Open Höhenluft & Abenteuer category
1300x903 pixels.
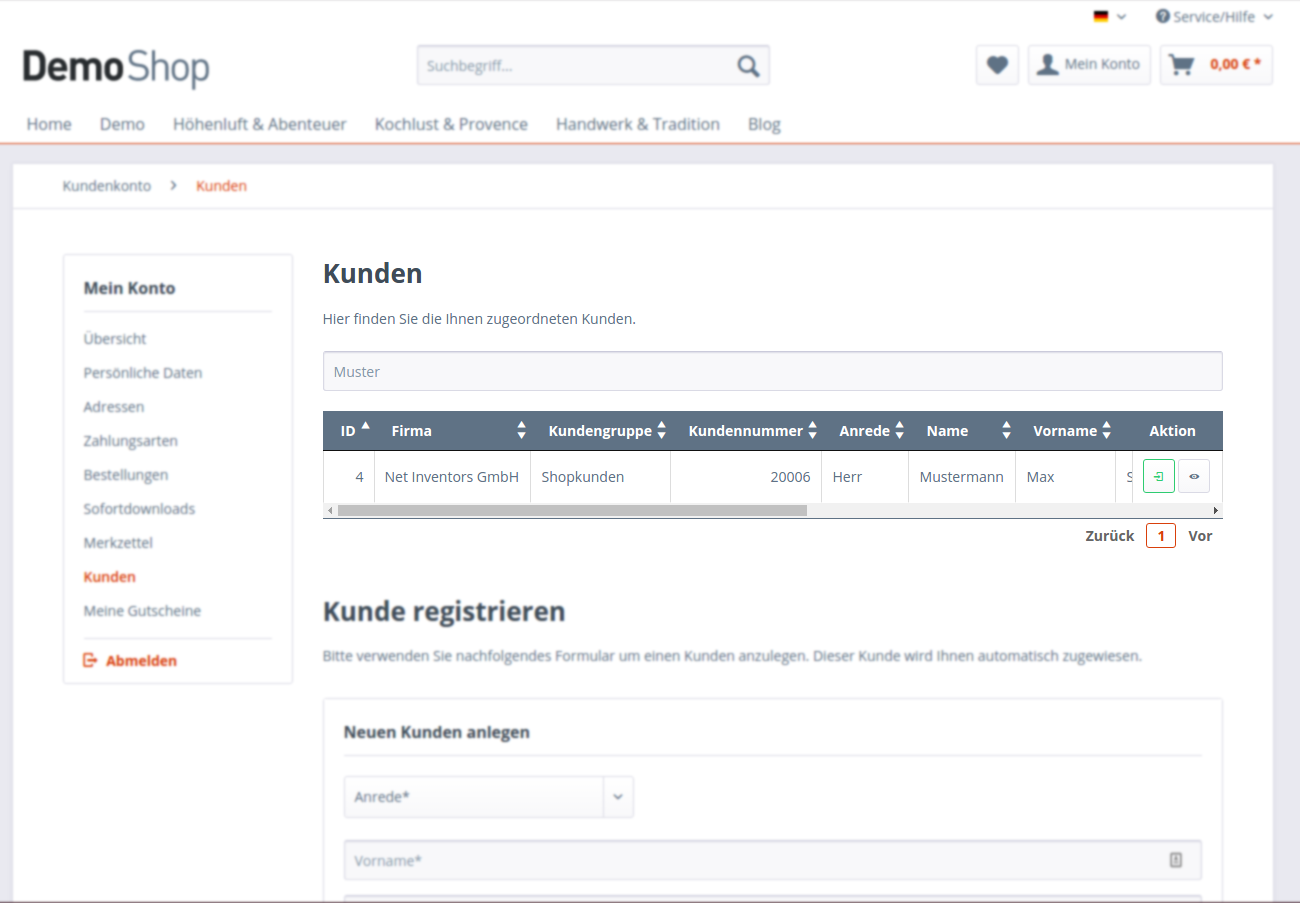pos(259,124)
